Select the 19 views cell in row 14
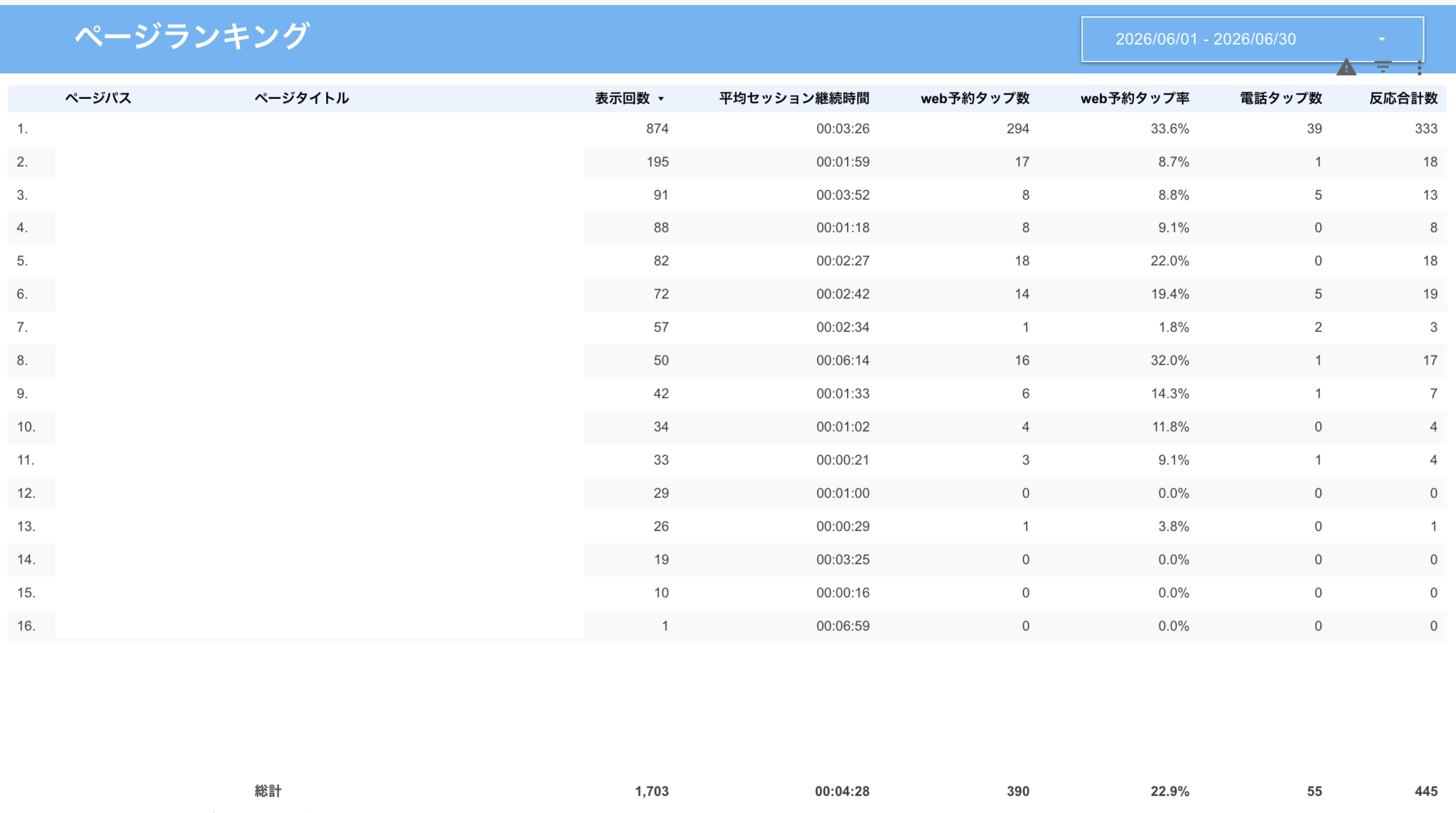Screen dimensions: 1456x813 661,559
